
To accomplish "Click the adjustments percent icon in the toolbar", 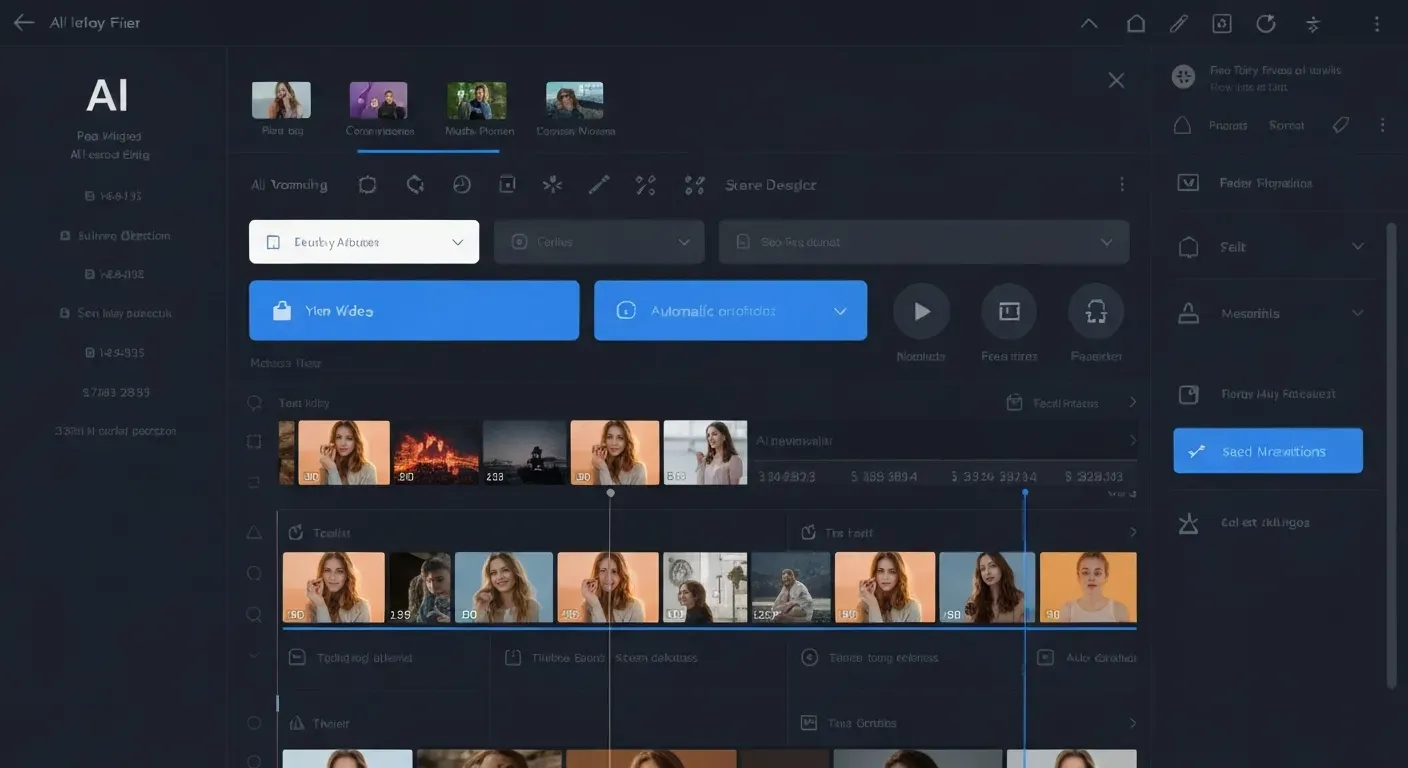I will pyautogui.click(x=645, y=184).
